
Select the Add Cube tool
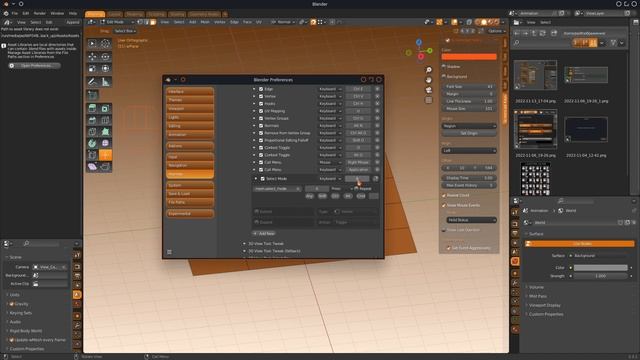click(93, 95)
